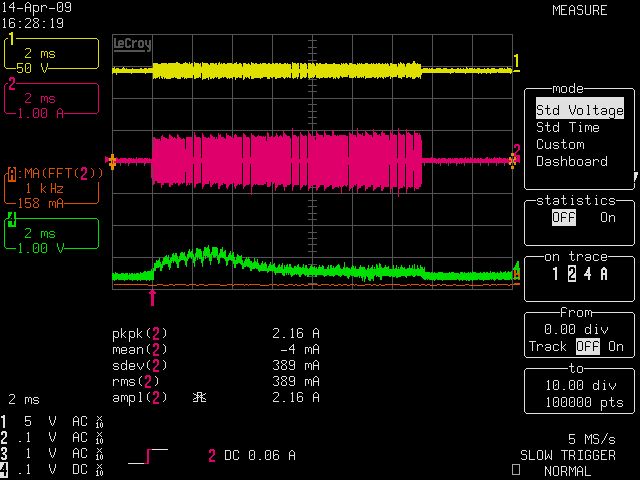Click the 14-Apr-09 date readout

coord(36,7)
